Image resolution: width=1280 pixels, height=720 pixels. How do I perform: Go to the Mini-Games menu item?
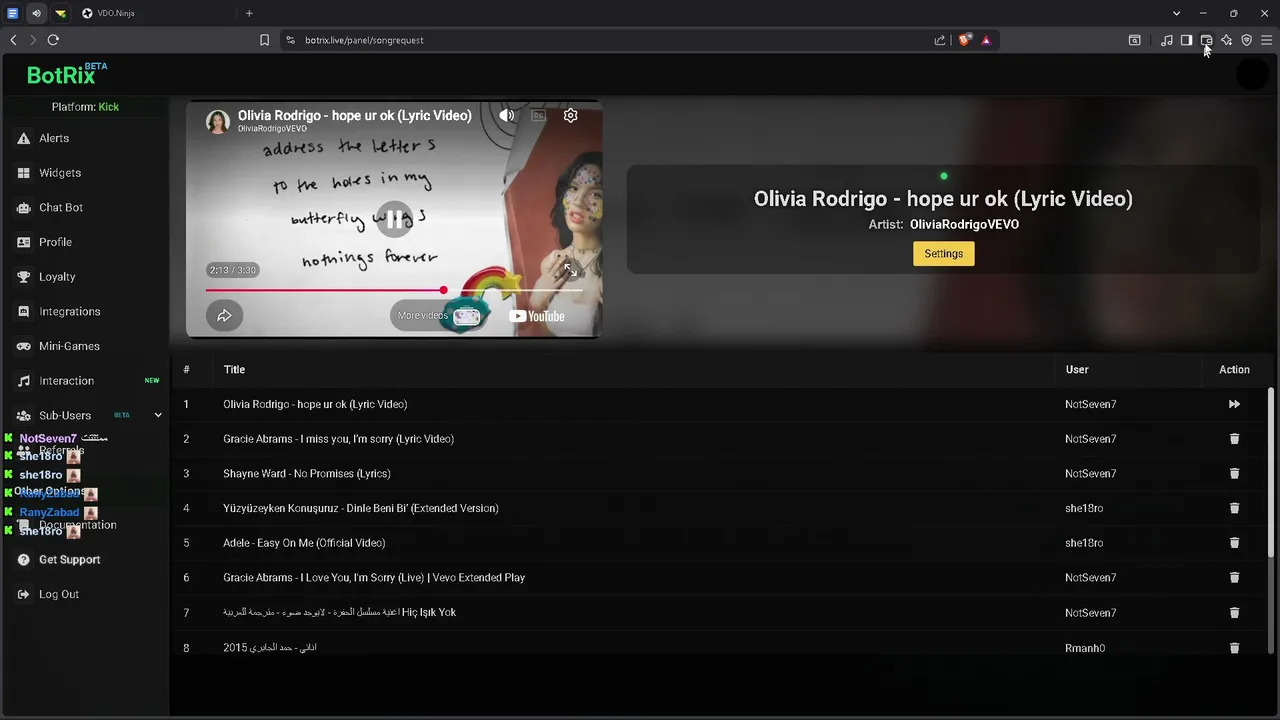pos(69,346)
